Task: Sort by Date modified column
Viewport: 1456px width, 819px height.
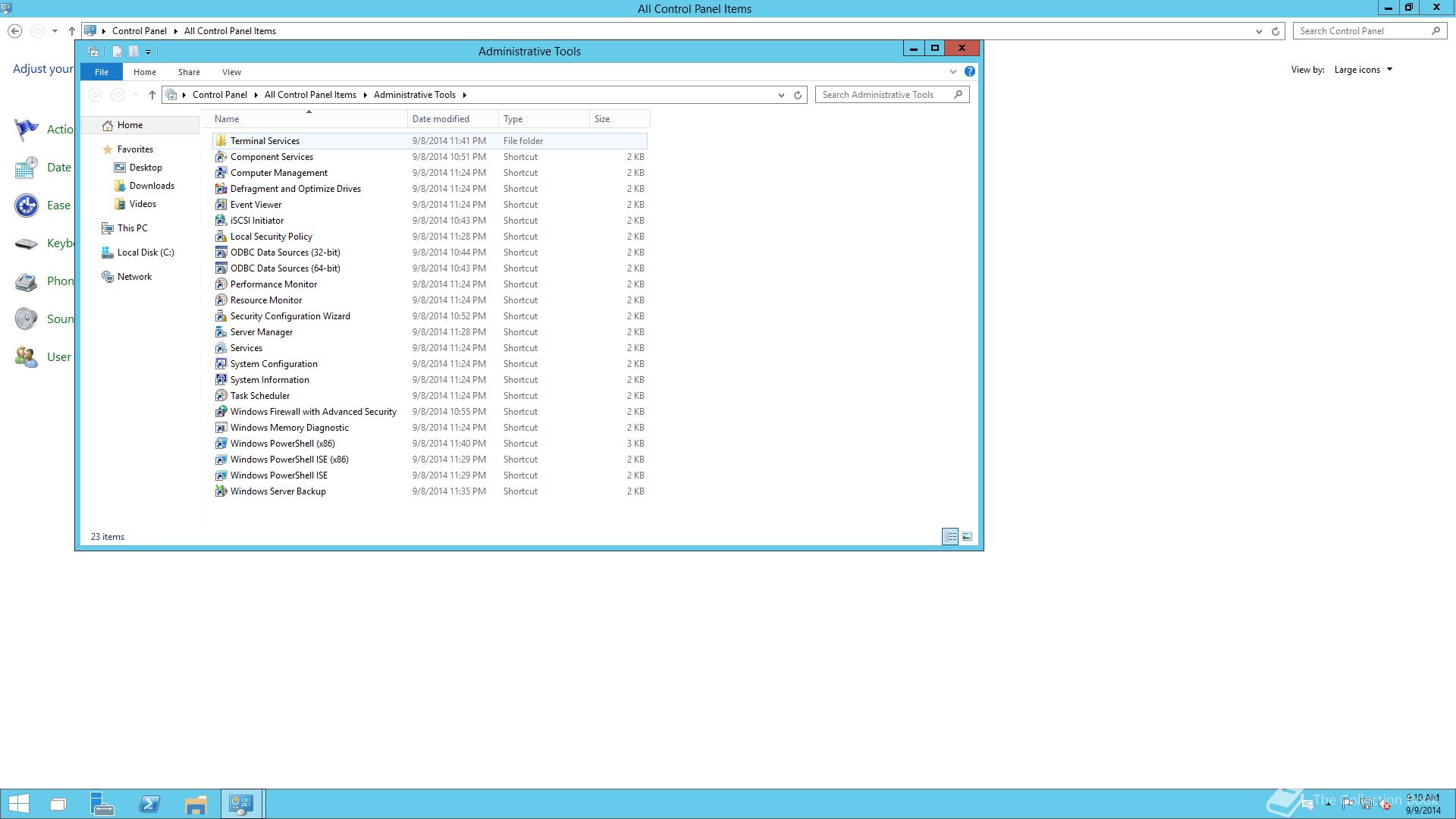Action: [x=453, y=119]
